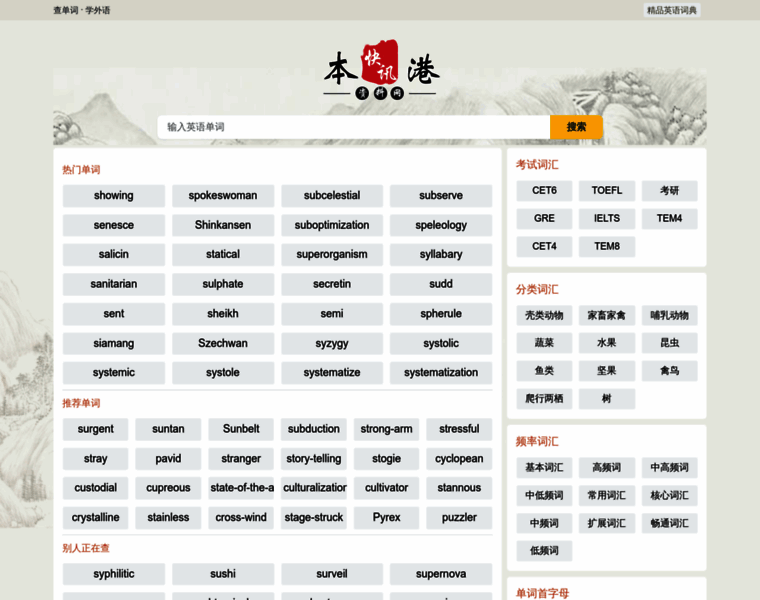Open the 精品英语词典 link
Viewport: 760px width, 600px height.
pos(672,10)
